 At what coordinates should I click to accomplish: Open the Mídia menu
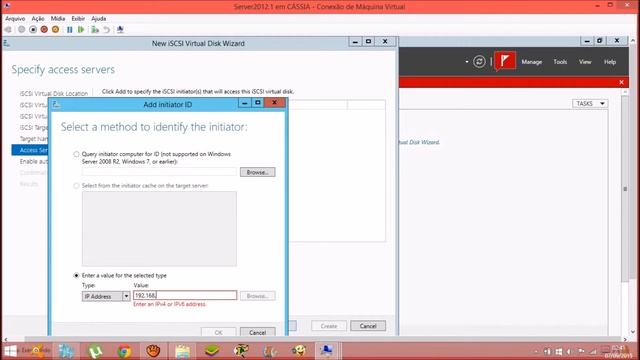58,19
